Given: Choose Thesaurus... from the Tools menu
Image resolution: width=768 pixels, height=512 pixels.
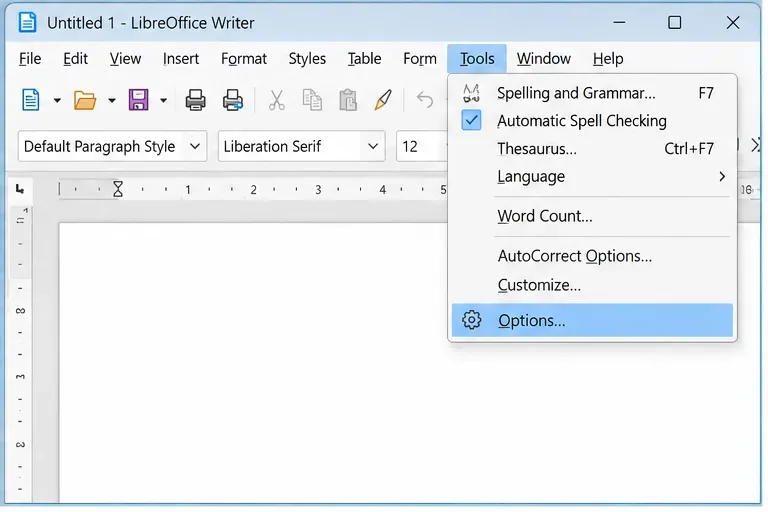Looking at the screenshot, I should tap(592, 148).
